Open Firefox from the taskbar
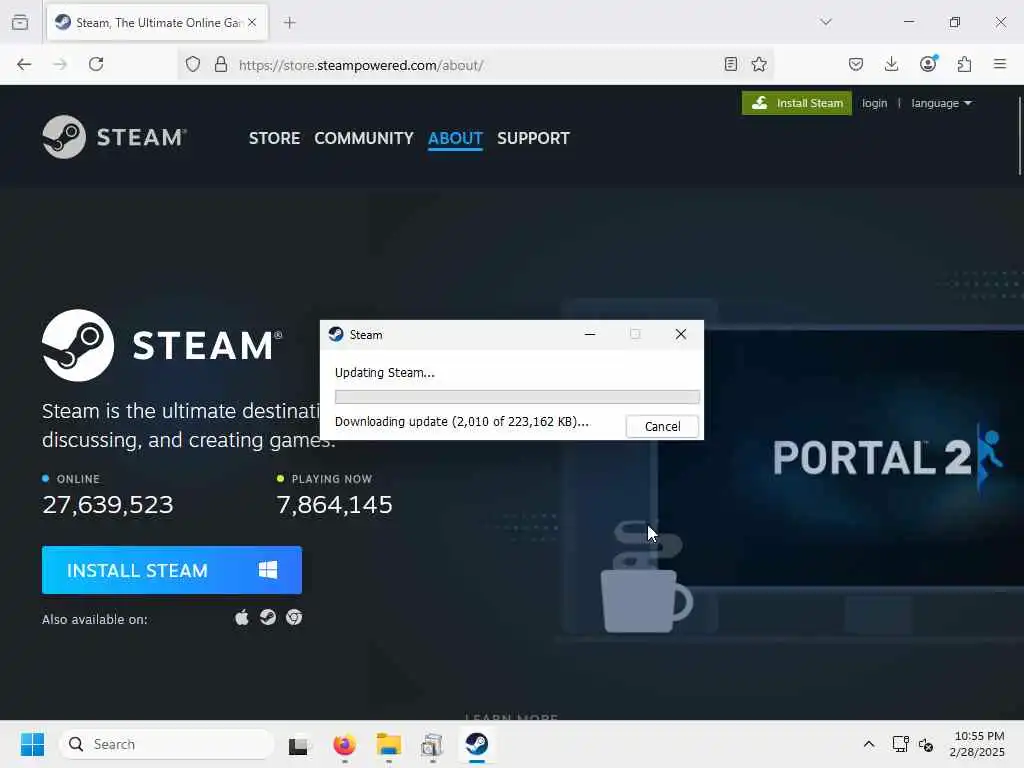This screenshot has height=768, width=1024. (x=344, y=744)
